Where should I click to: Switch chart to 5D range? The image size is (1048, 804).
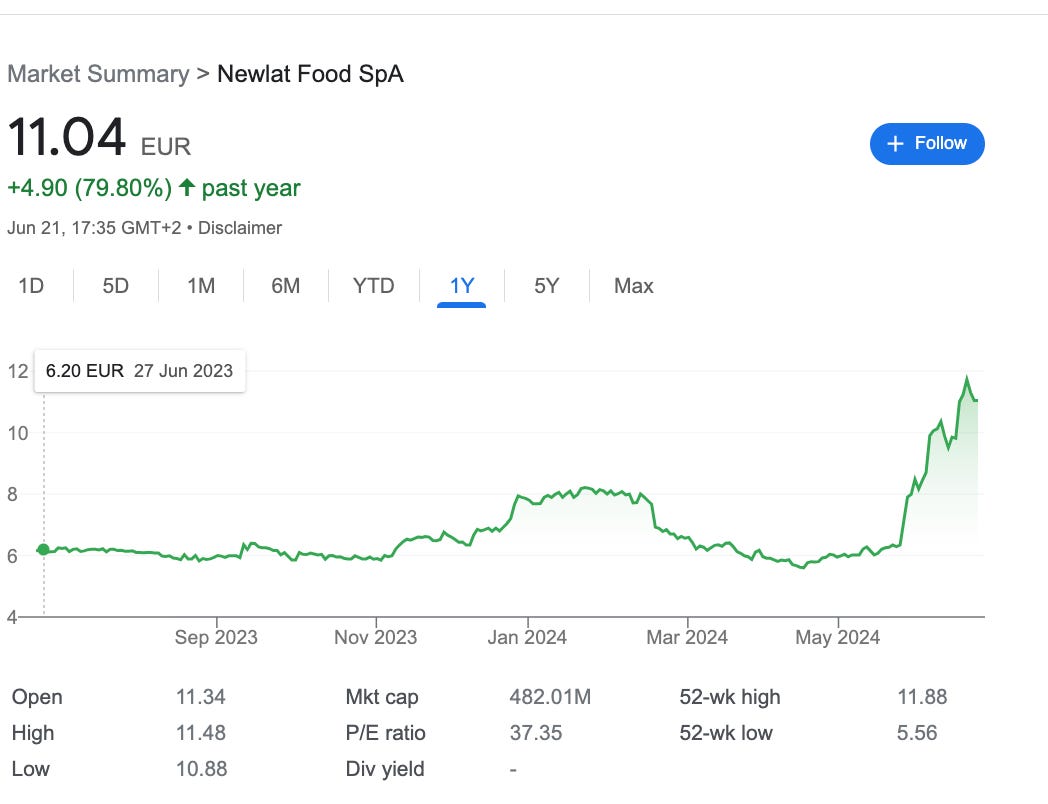(116, 286)
